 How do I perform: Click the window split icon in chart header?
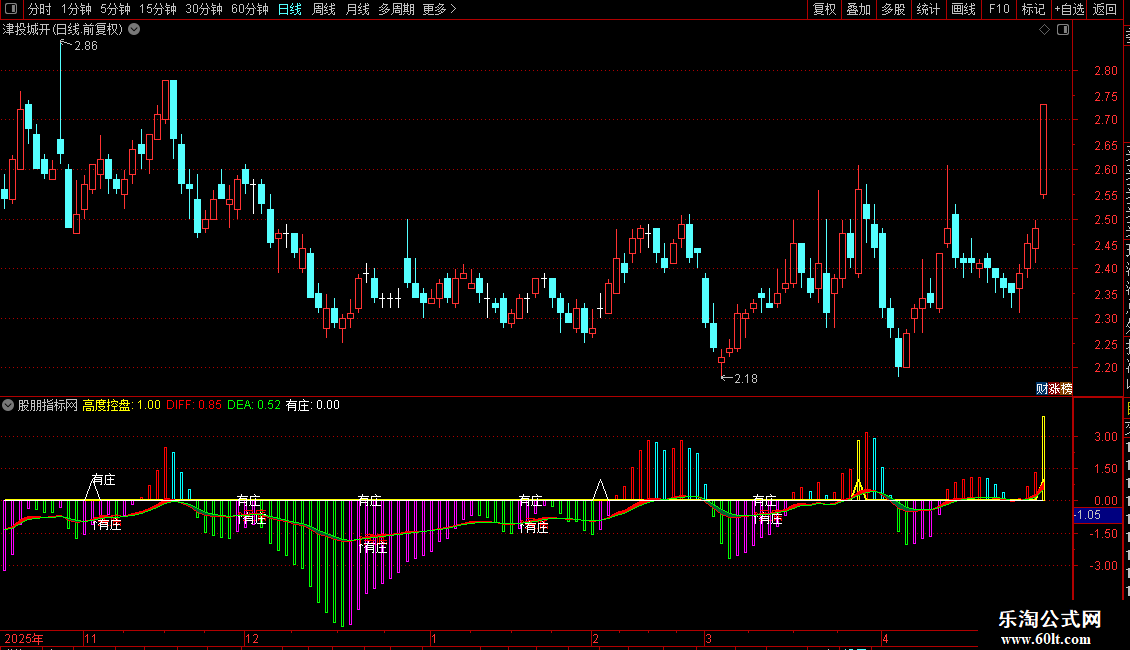pos(1063,30)
